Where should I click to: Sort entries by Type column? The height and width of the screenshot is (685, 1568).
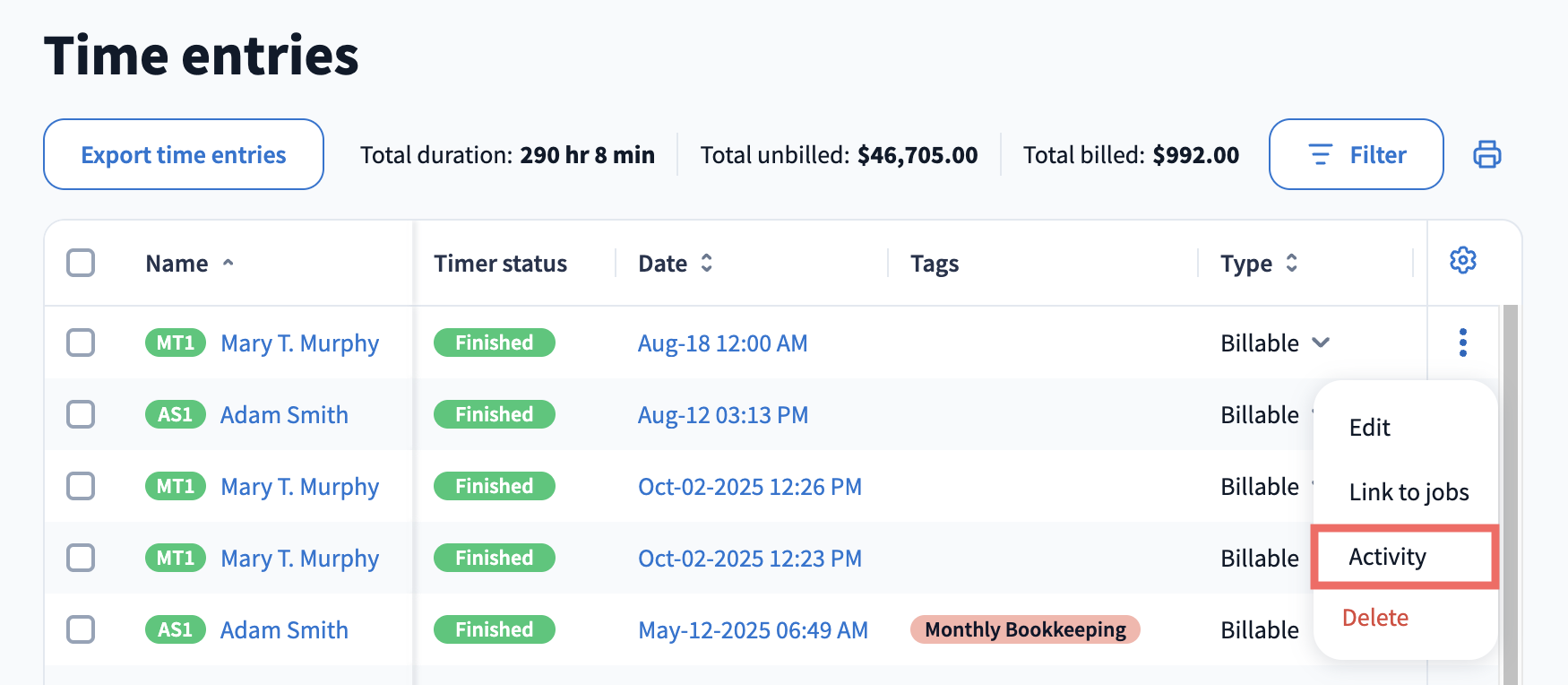pyautogui.click(x=1291, y=263)
